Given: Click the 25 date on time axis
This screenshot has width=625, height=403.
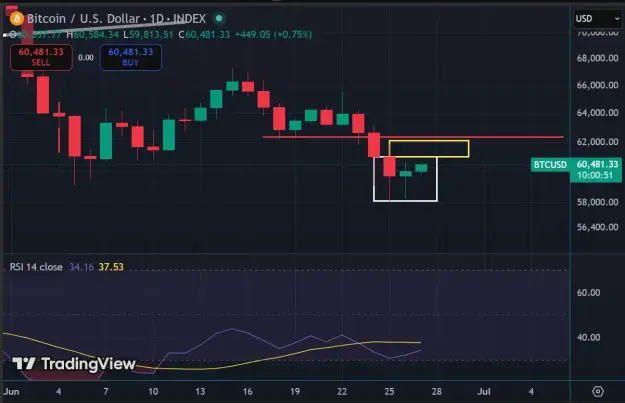Looking at the screenshot, I should point(389,391).
